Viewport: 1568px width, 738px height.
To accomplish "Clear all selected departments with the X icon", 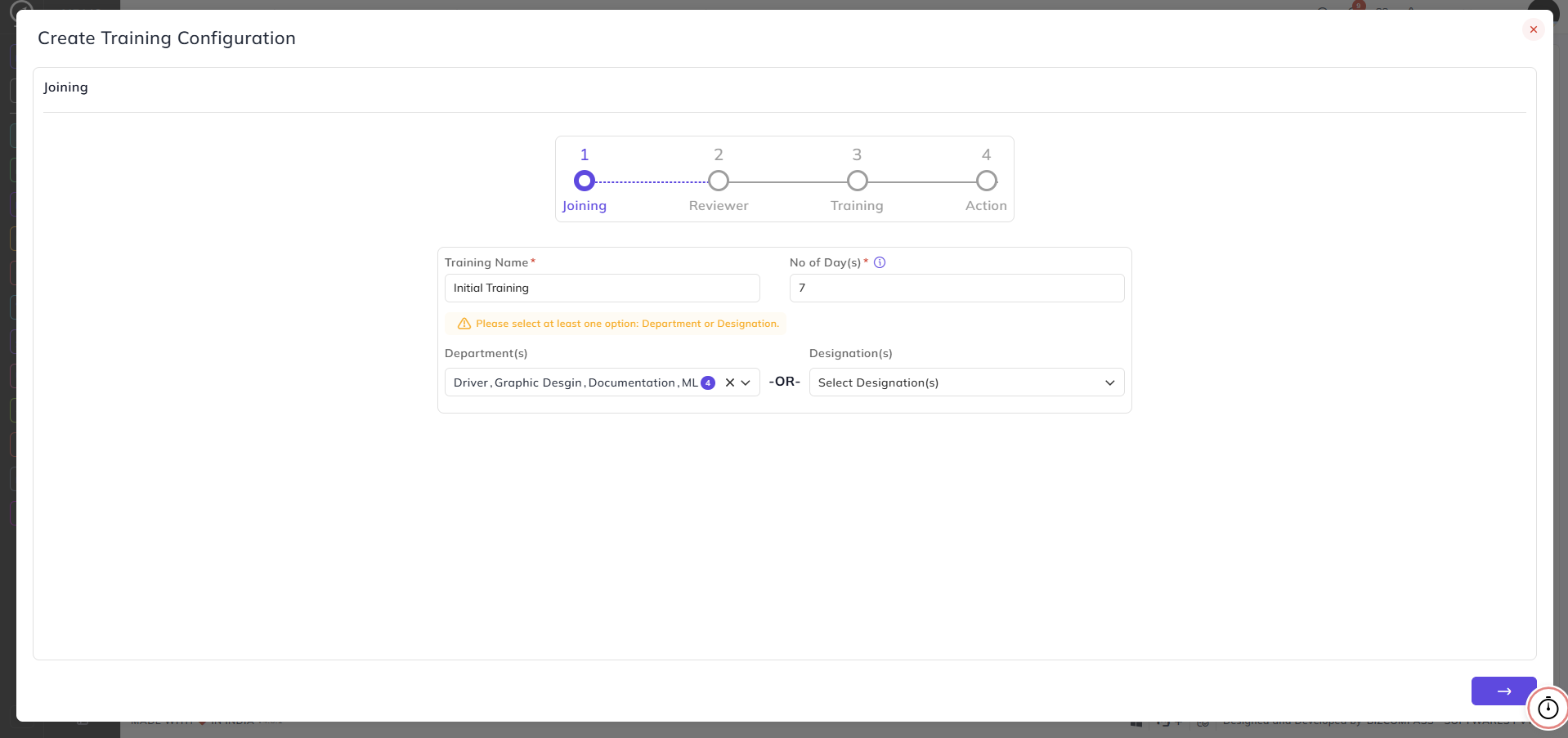I will (x=730, y=382).
